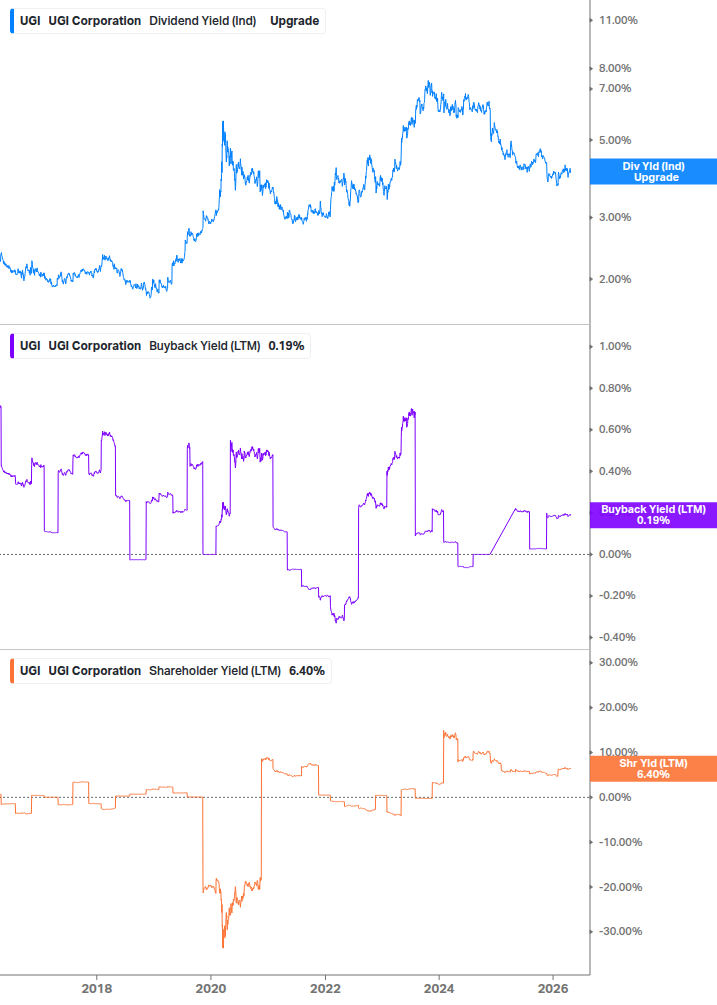The height and width of the screenshot is (1005, 717).
Task: Click the 2018 label on time axis
Action: click(x=97, y=988)
